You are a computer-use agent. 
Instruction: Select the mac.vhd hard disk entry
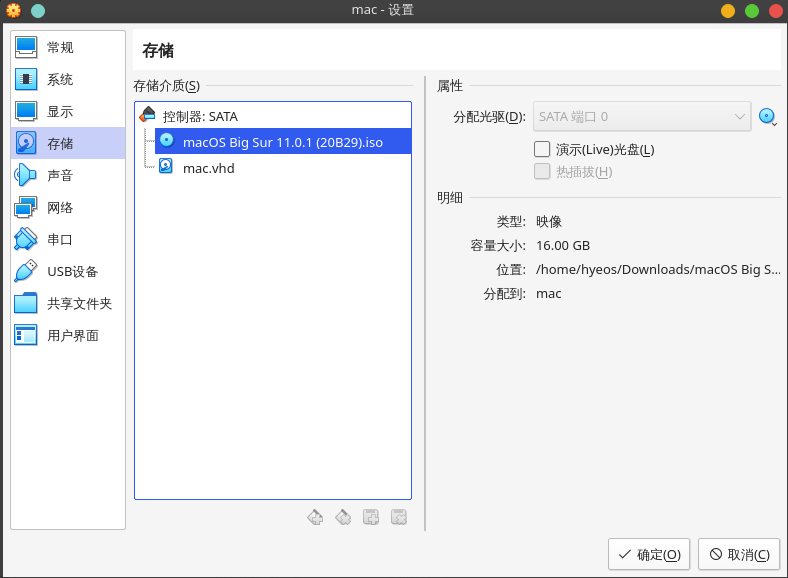[x=283, y=168]
